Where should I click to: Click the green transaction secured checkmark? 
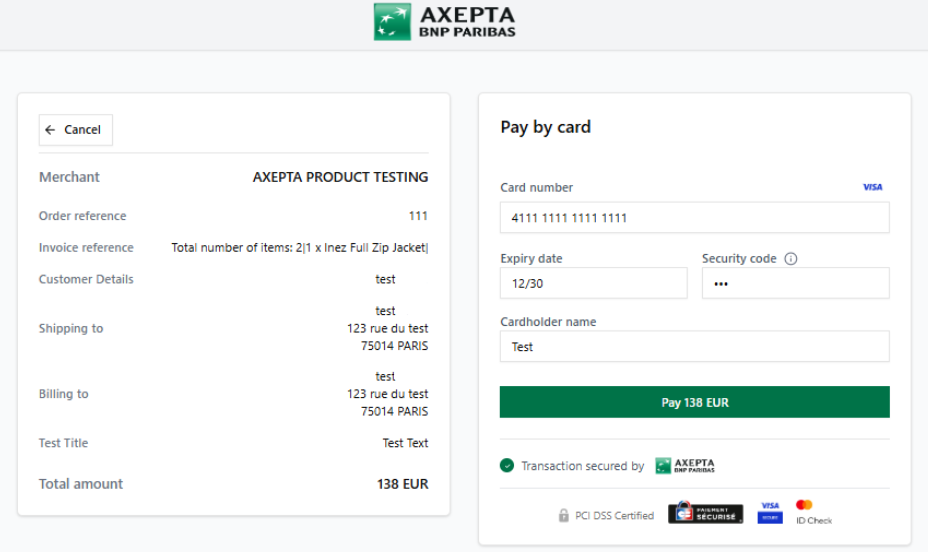[x=507, y=466]
